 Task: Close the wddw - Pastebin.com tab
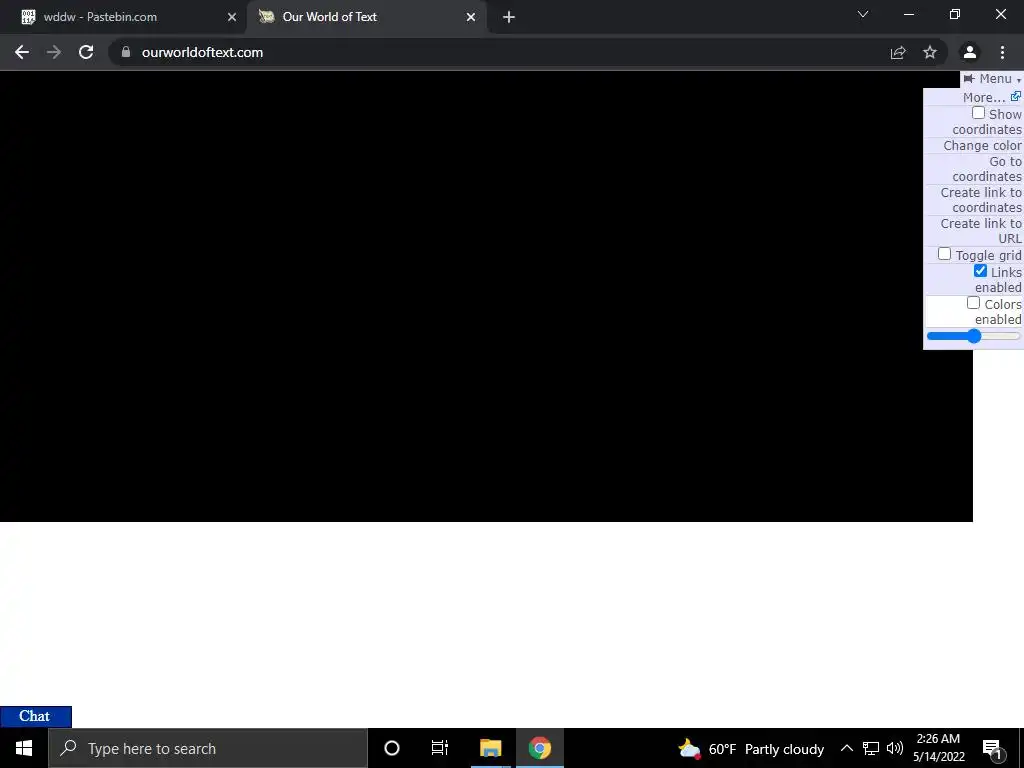(x=232, y=18)
